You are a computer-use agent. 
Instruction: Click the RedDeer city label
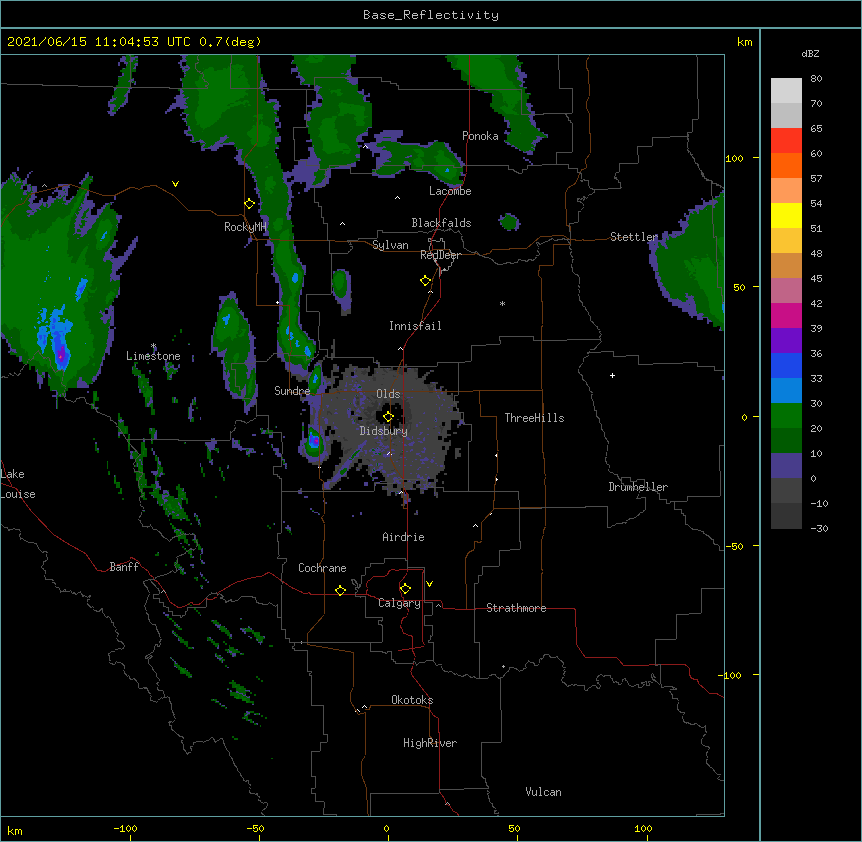440,255
